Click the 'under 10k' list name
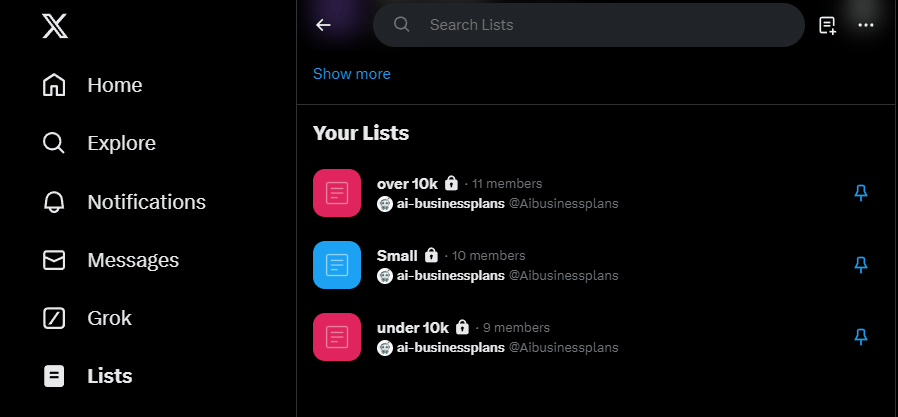 (x=413, y=328)
